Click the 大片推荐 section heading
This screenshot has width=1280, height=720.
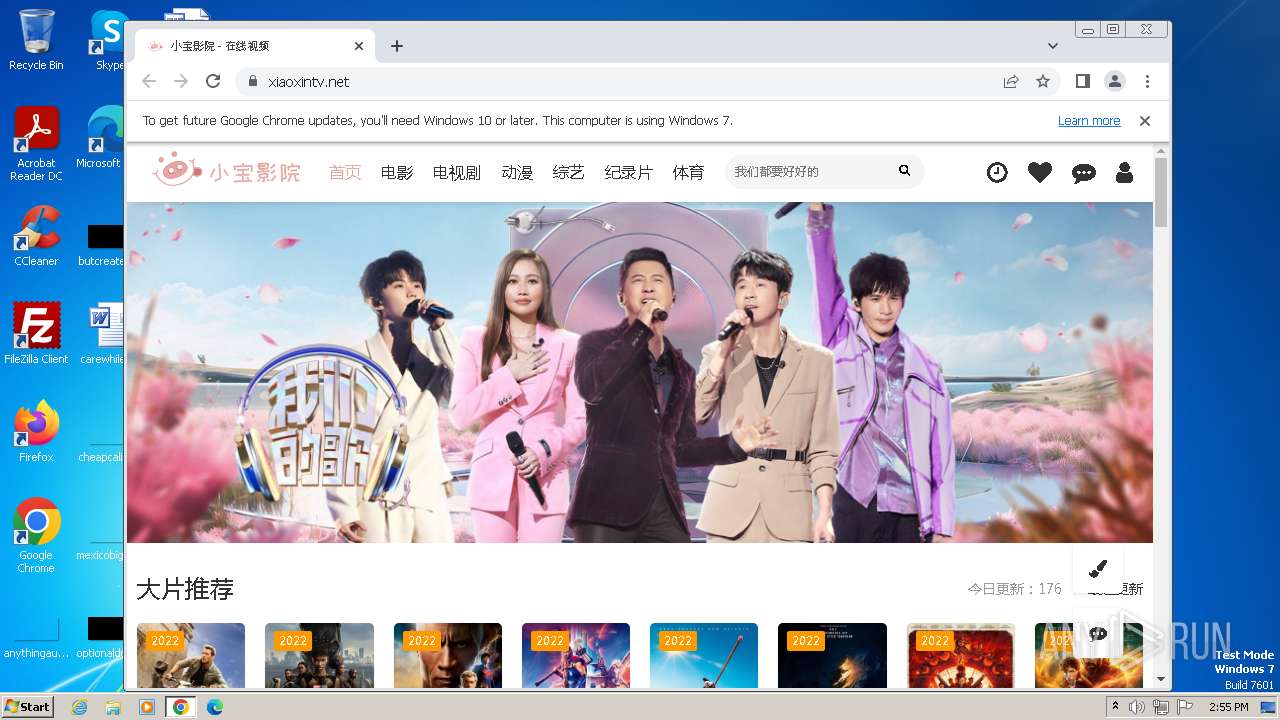185,589
